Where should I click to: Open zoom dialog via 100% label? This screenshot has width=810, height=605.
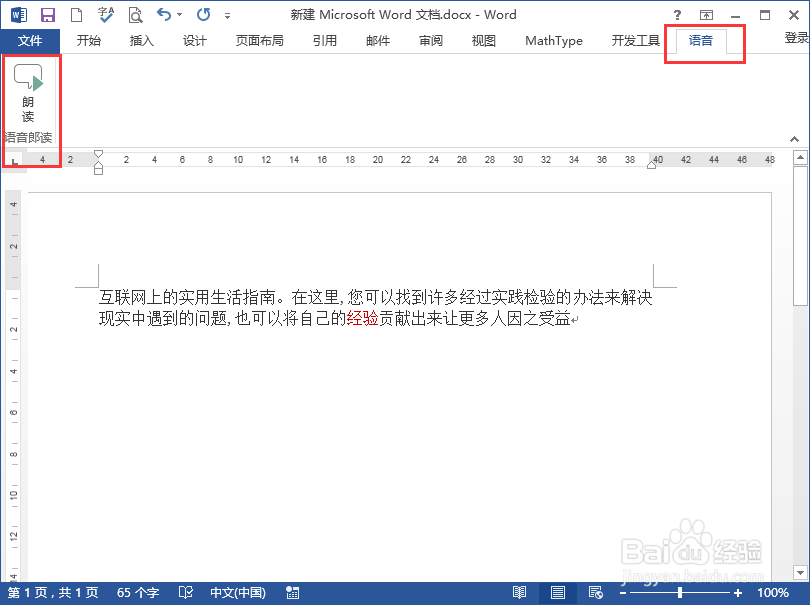pyautogui.click(x=773, y=593)
